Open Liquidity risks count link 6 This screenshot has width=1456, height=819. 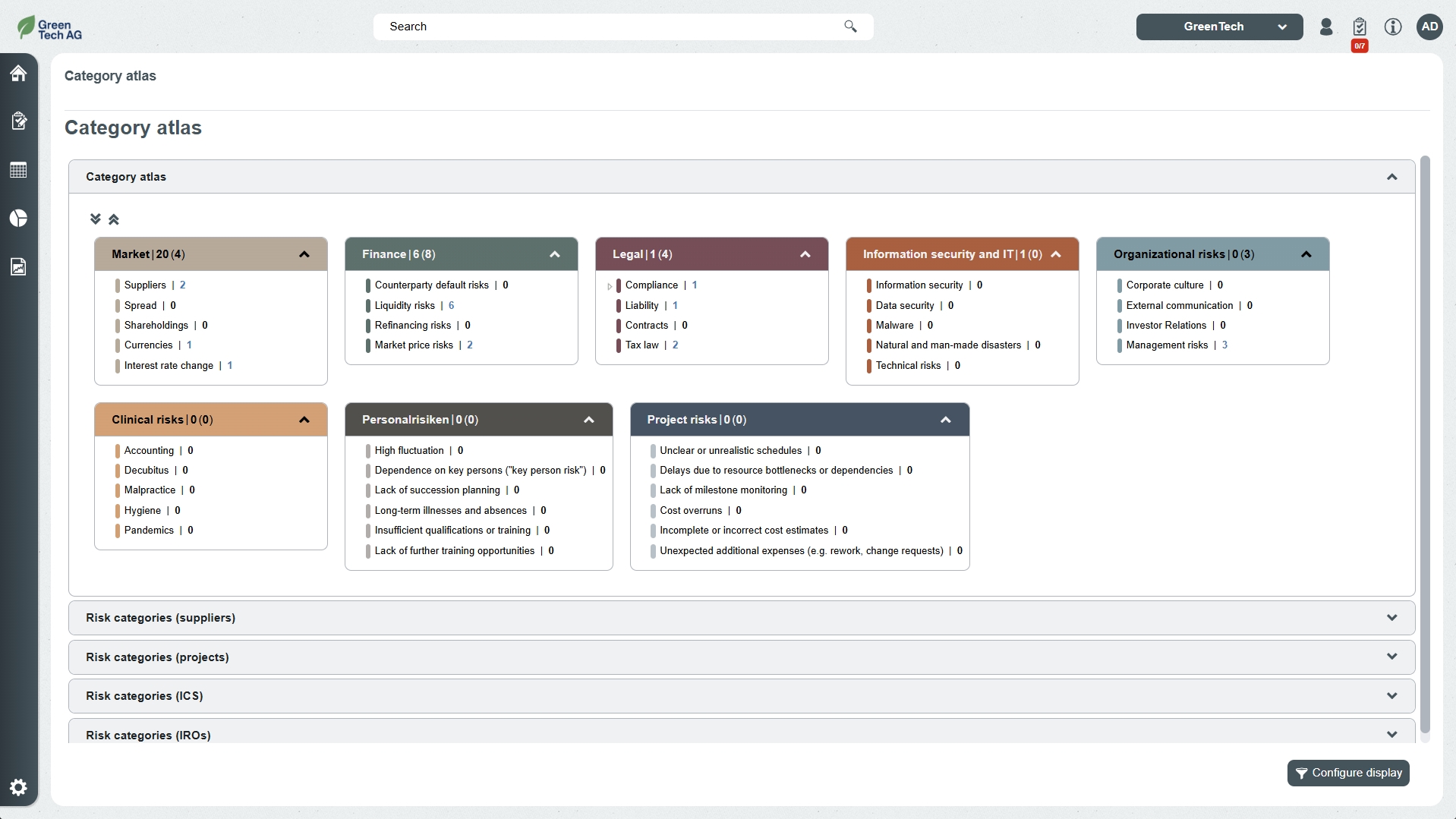click(451, 305)
